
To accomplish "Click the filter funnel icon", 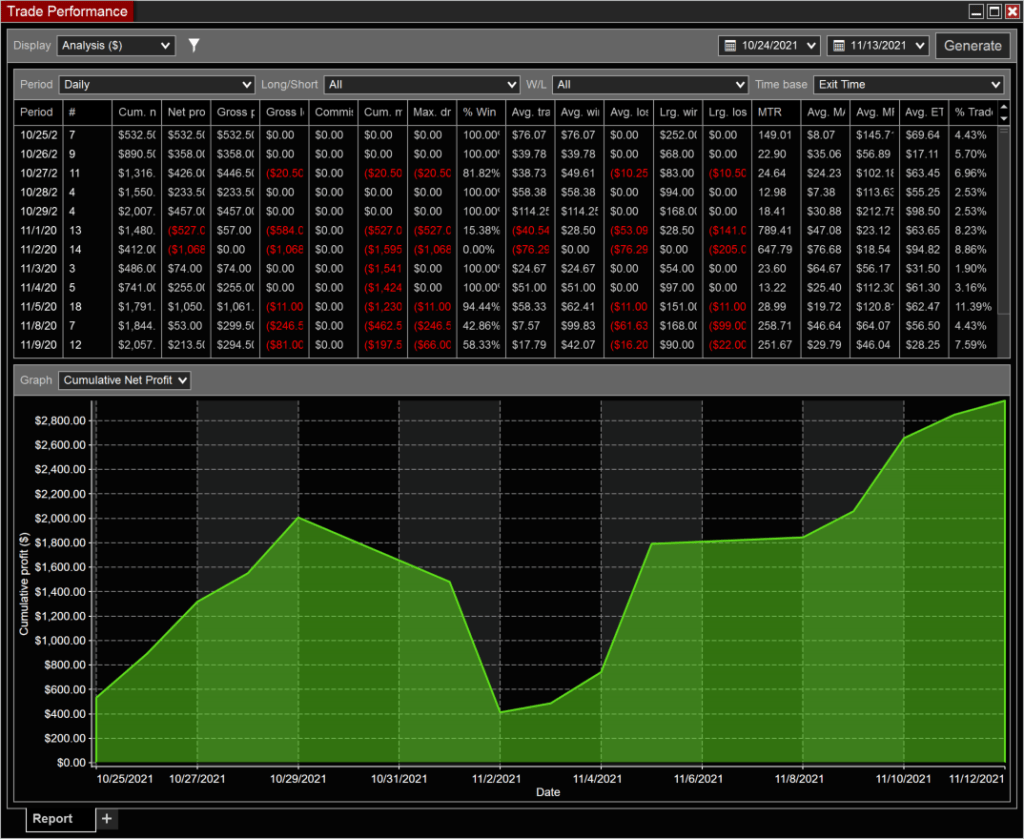I will [x=194, y=45].
